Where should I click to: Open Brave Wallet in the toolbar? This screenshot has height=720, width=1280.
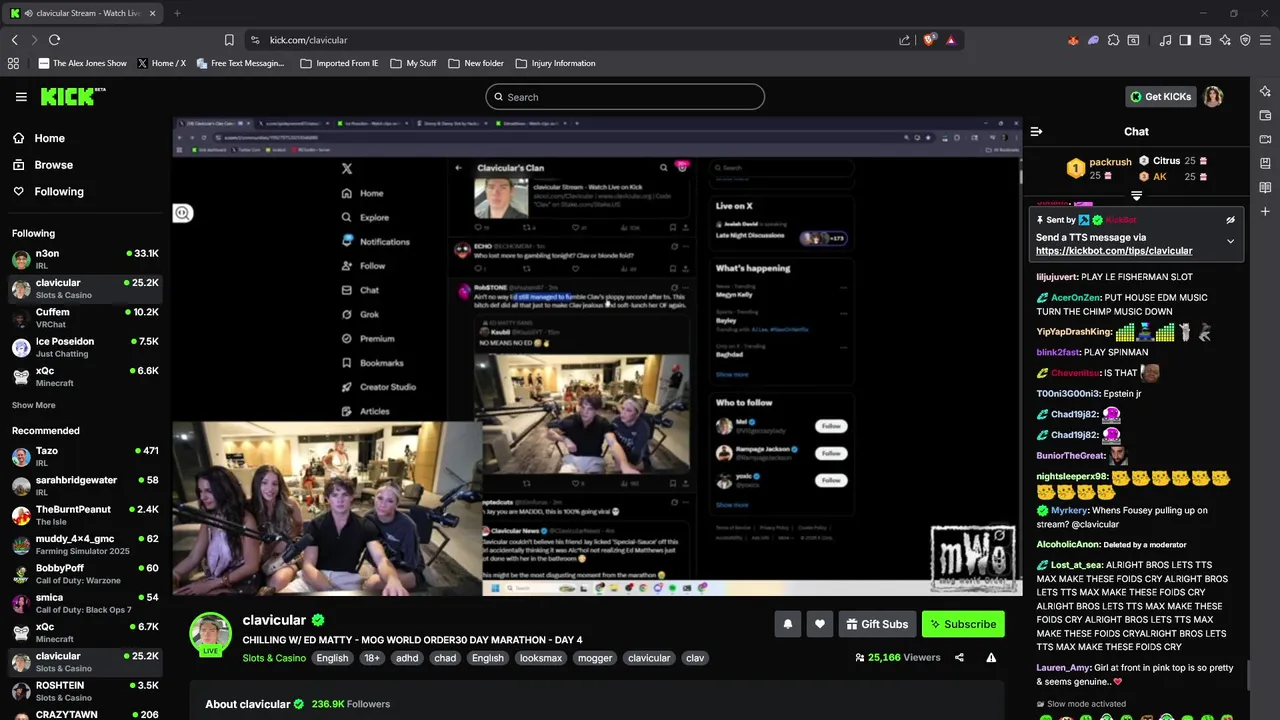[x=1205, y=40]
